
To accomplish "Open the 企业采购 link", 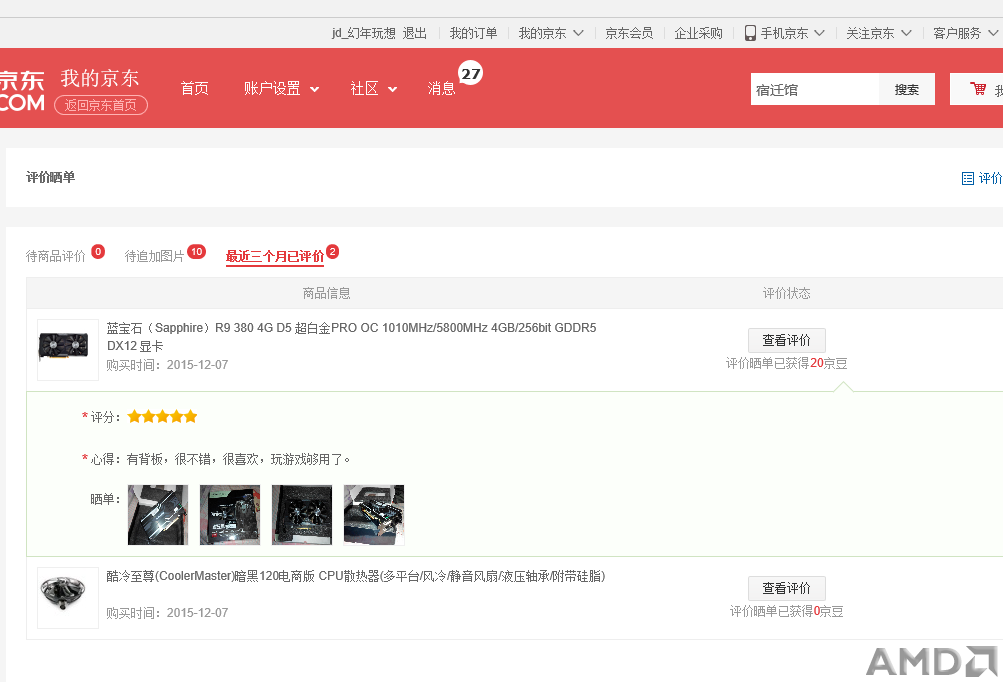I will (699, 33).
